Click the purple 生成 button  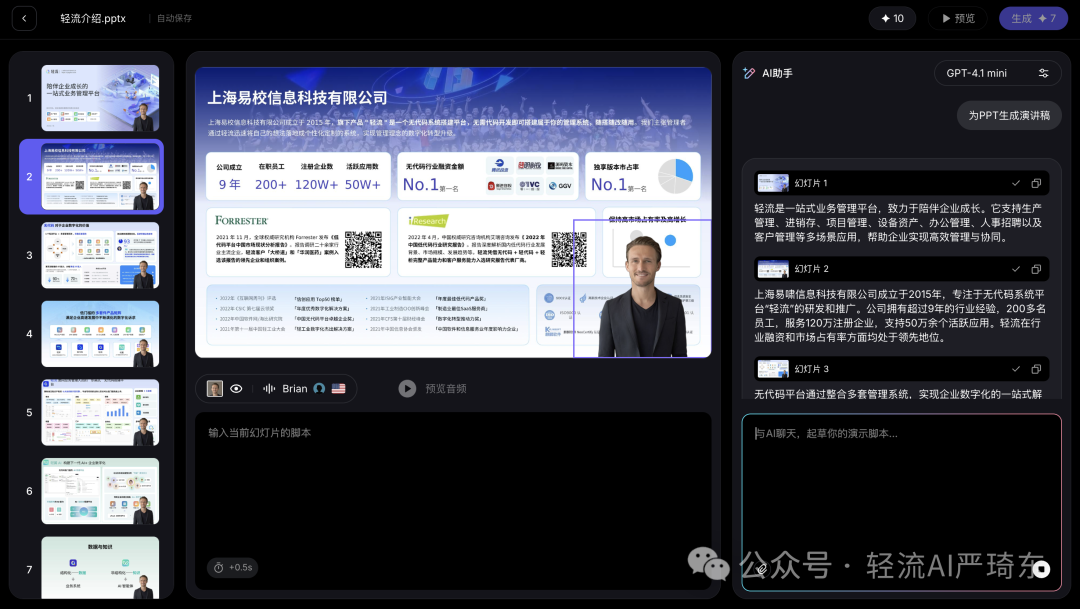point(1033,18)
